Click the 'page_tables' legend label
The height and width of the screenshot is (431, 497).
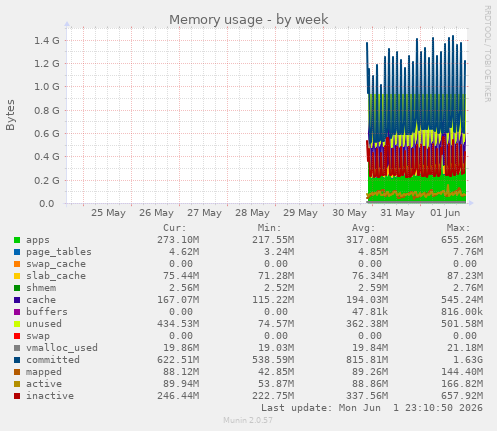[59, 252]
